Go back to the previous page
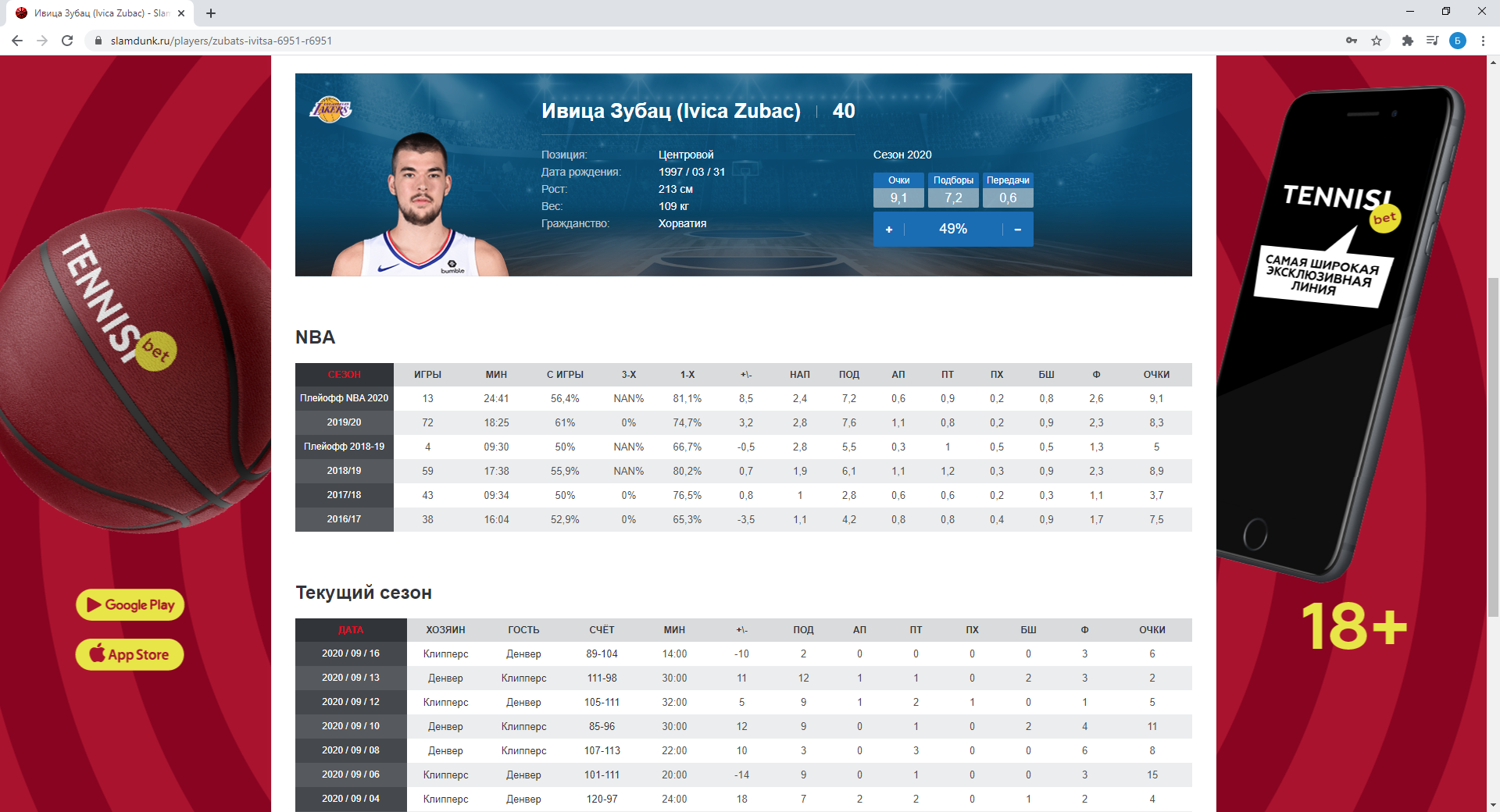Image resolution: width=1500 pixels, height=812 pixels. click(x=17, y=41)
